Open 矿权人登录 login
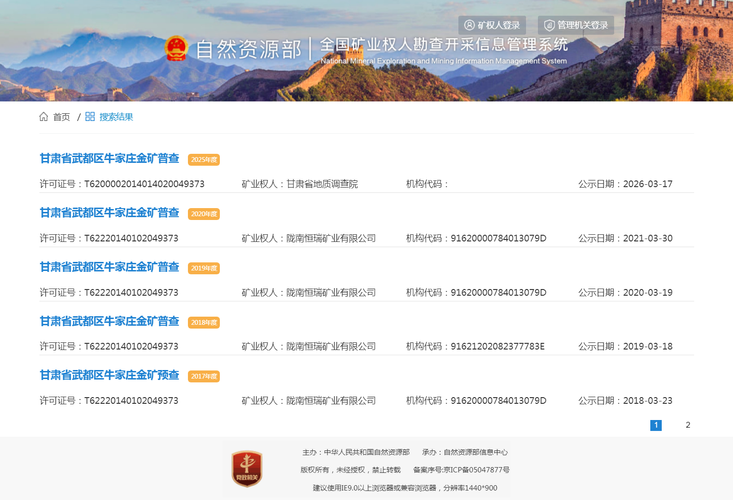 point(492,25)
